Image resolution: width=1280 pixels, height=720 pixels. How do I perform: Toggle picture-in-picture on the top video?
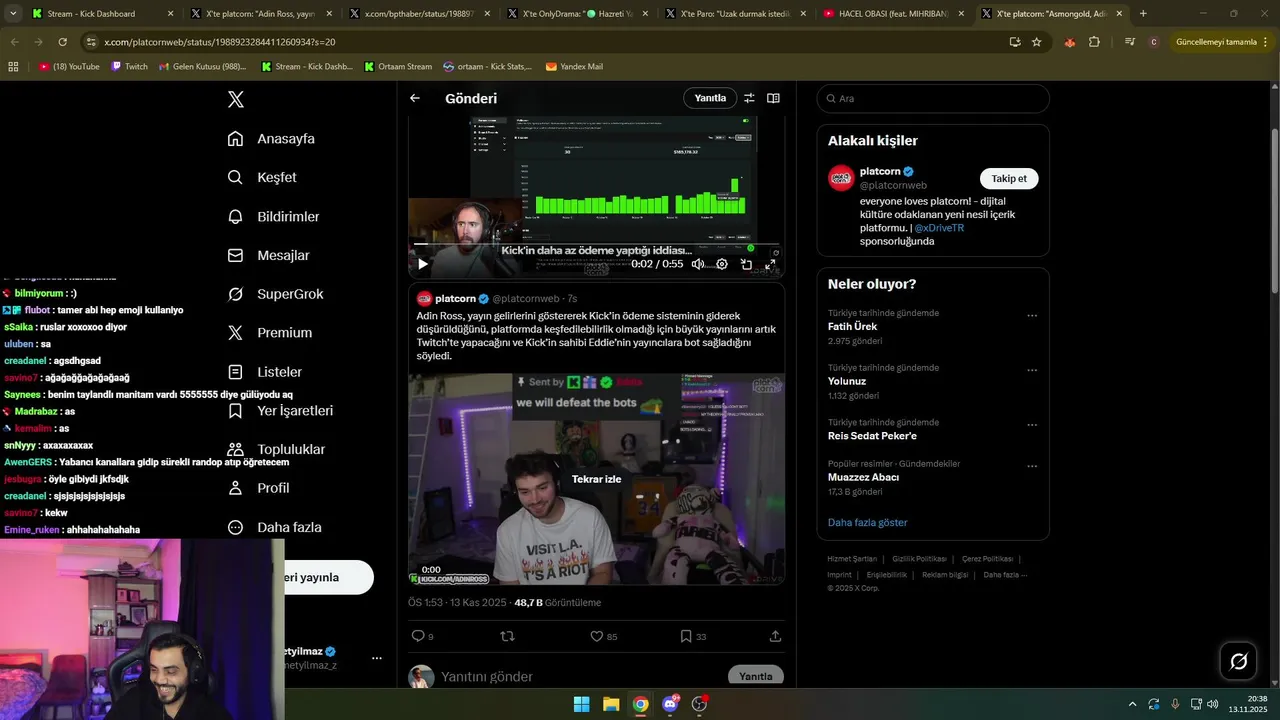[x=746, y=264]
